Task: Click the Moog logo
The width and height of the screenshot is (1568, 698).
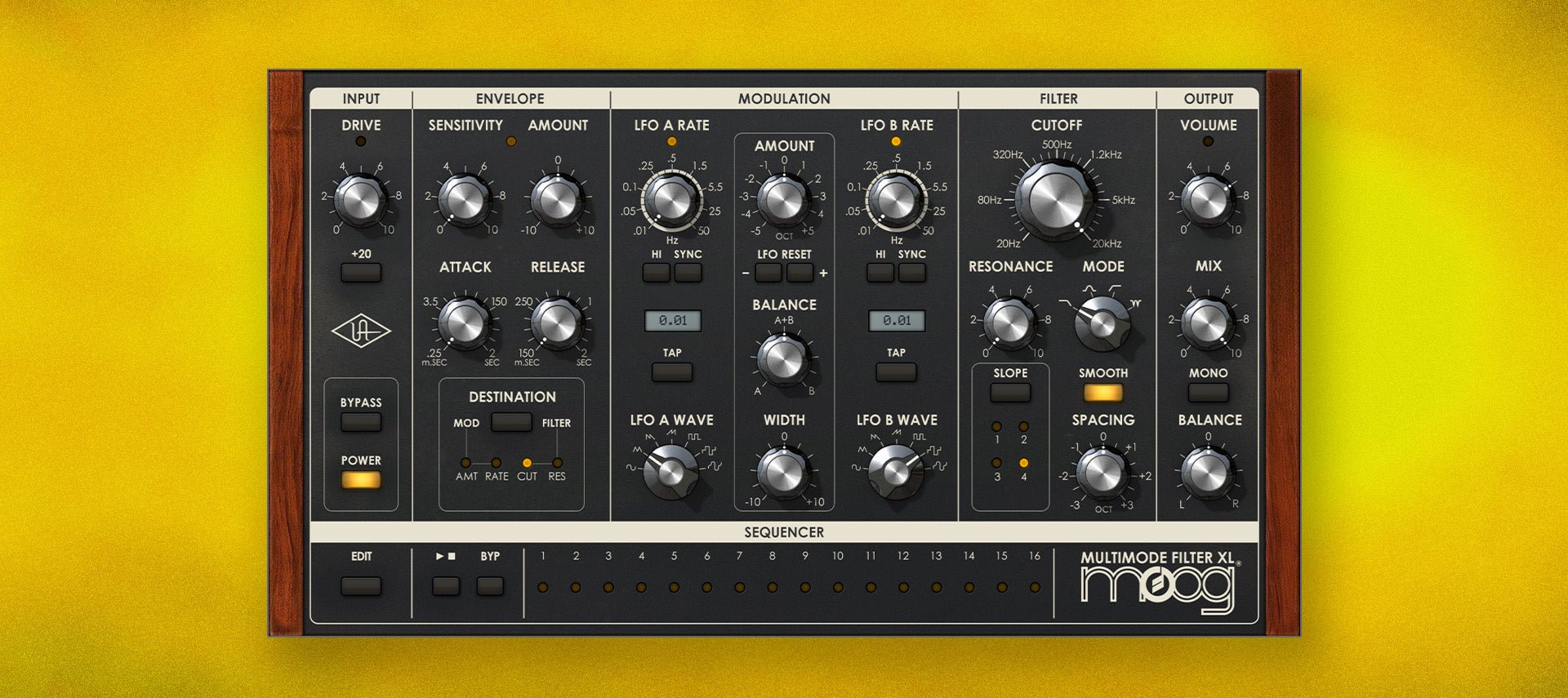Action: tap(1157, 587)
